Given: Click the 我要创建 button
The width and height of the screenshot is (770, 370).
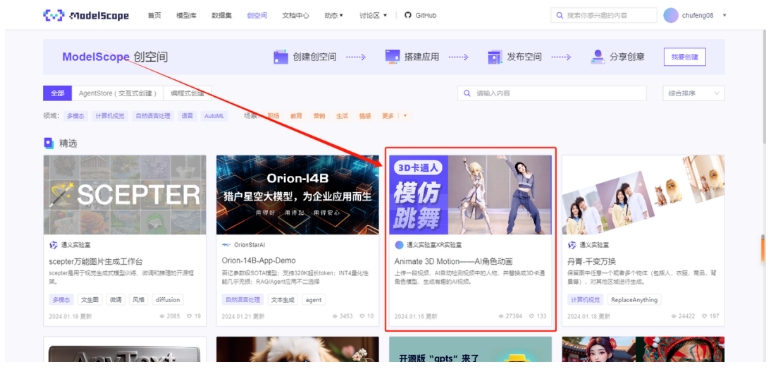Looking at the screenshot, I should click(685, 57).
